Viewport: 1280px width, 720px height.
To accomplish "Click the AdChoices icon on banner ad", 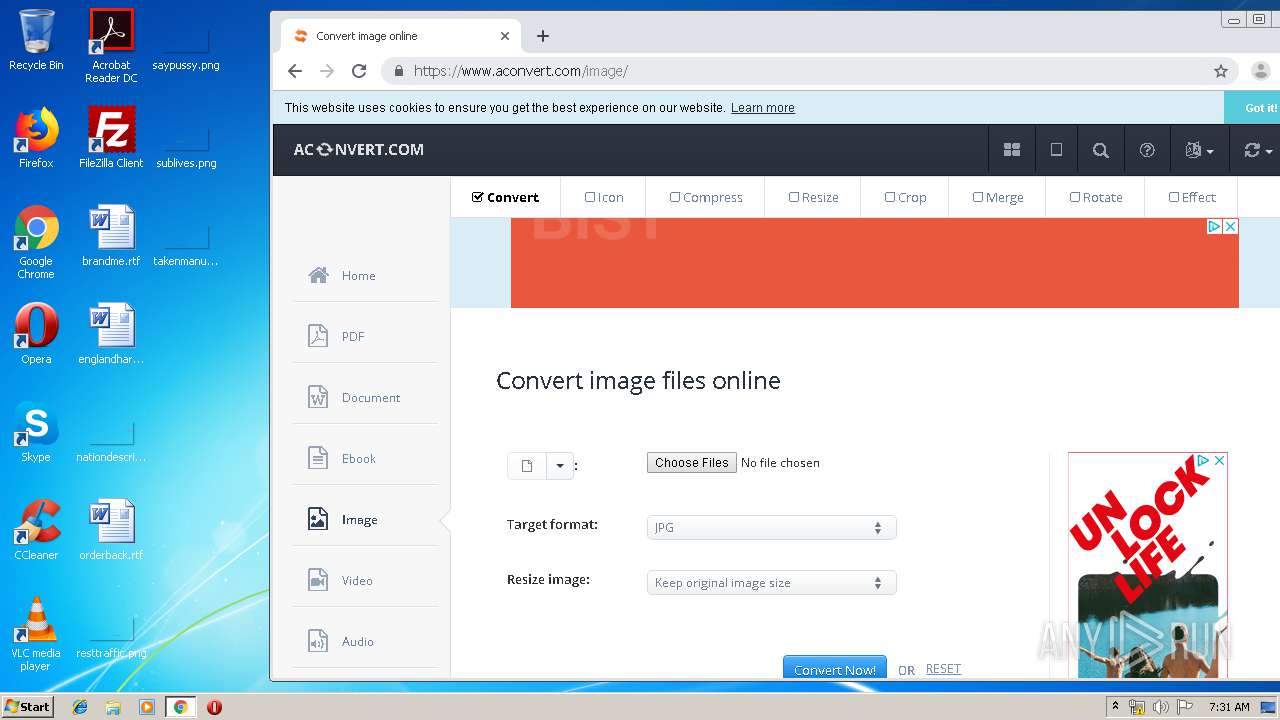I will coord(1215,227).
